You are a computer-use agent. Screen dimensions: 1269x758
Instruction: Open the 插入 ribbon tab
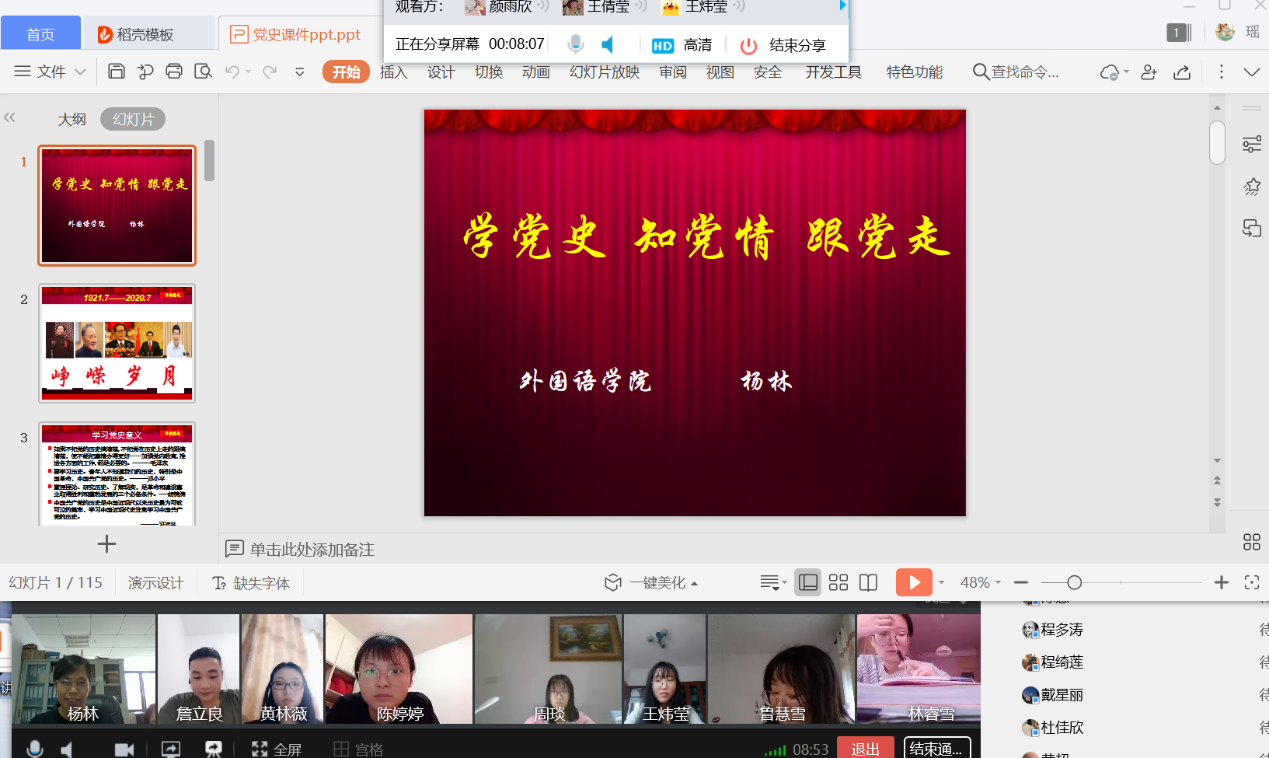394,71
